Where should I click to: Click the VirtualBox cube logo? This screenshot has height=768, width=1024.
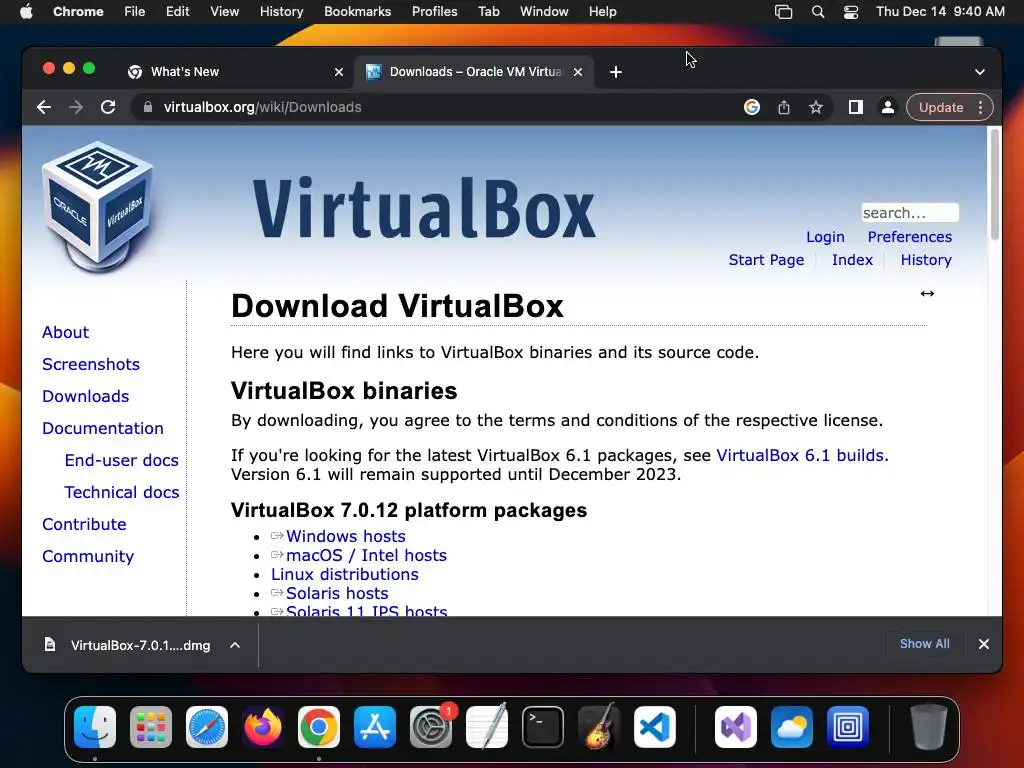point(98,206)
